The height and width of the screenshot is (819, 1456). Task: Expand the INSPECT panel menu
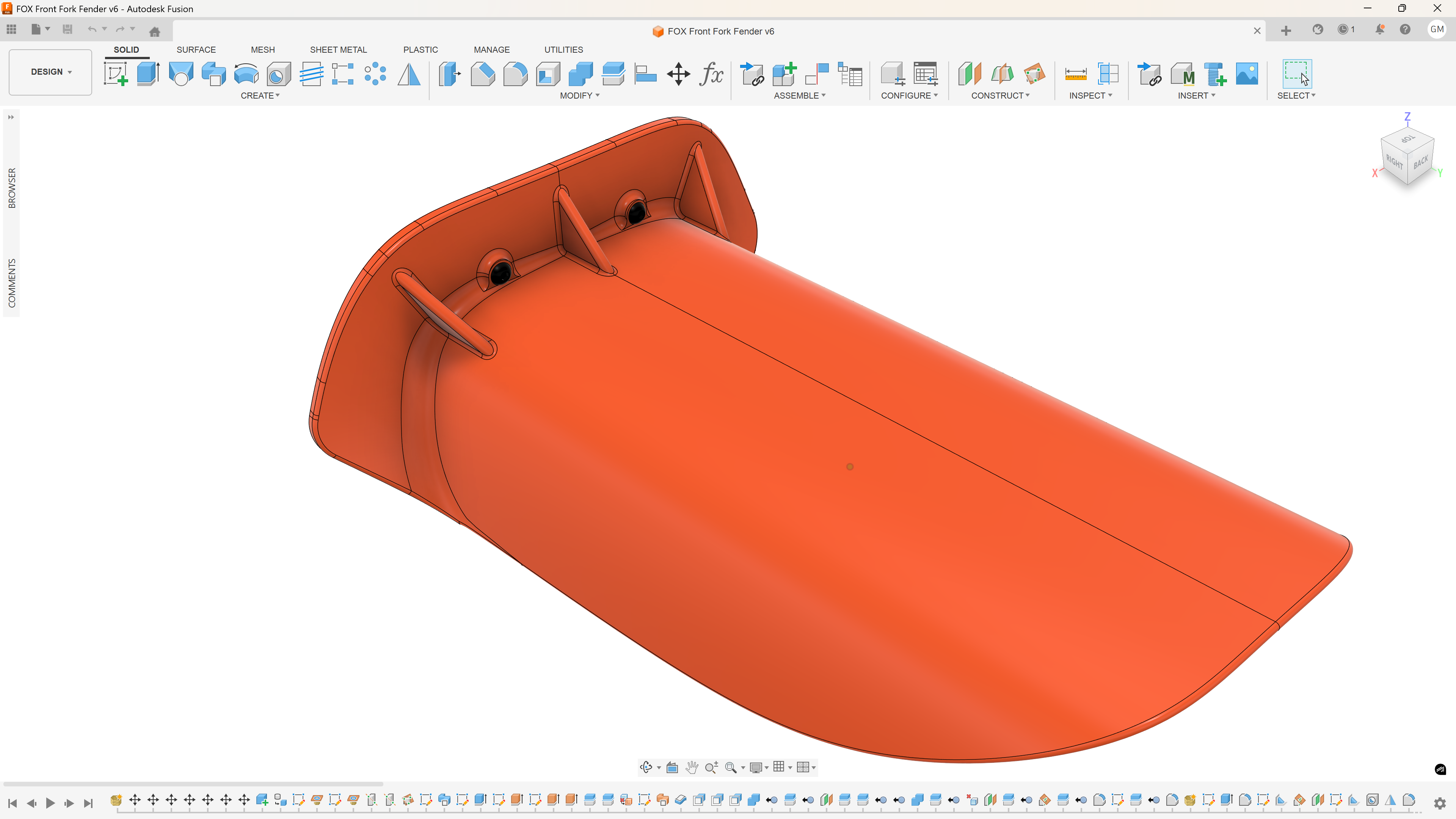pyautogui.click(x=1091, y=96)
